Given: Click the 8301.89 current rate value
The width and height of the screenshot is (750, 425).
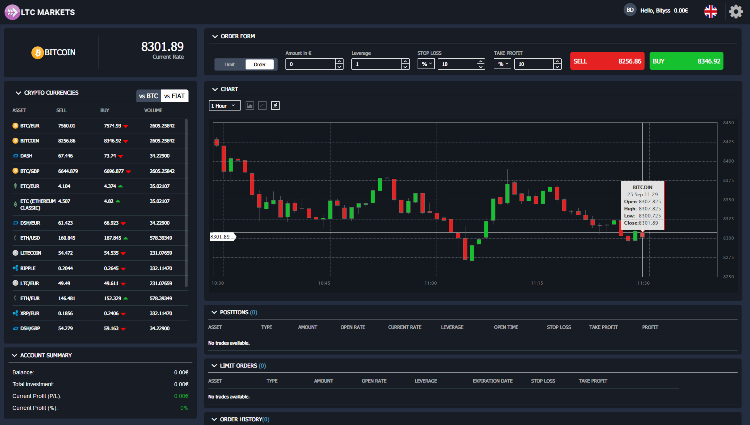Looking at the screenshot, I should (162, 47).
